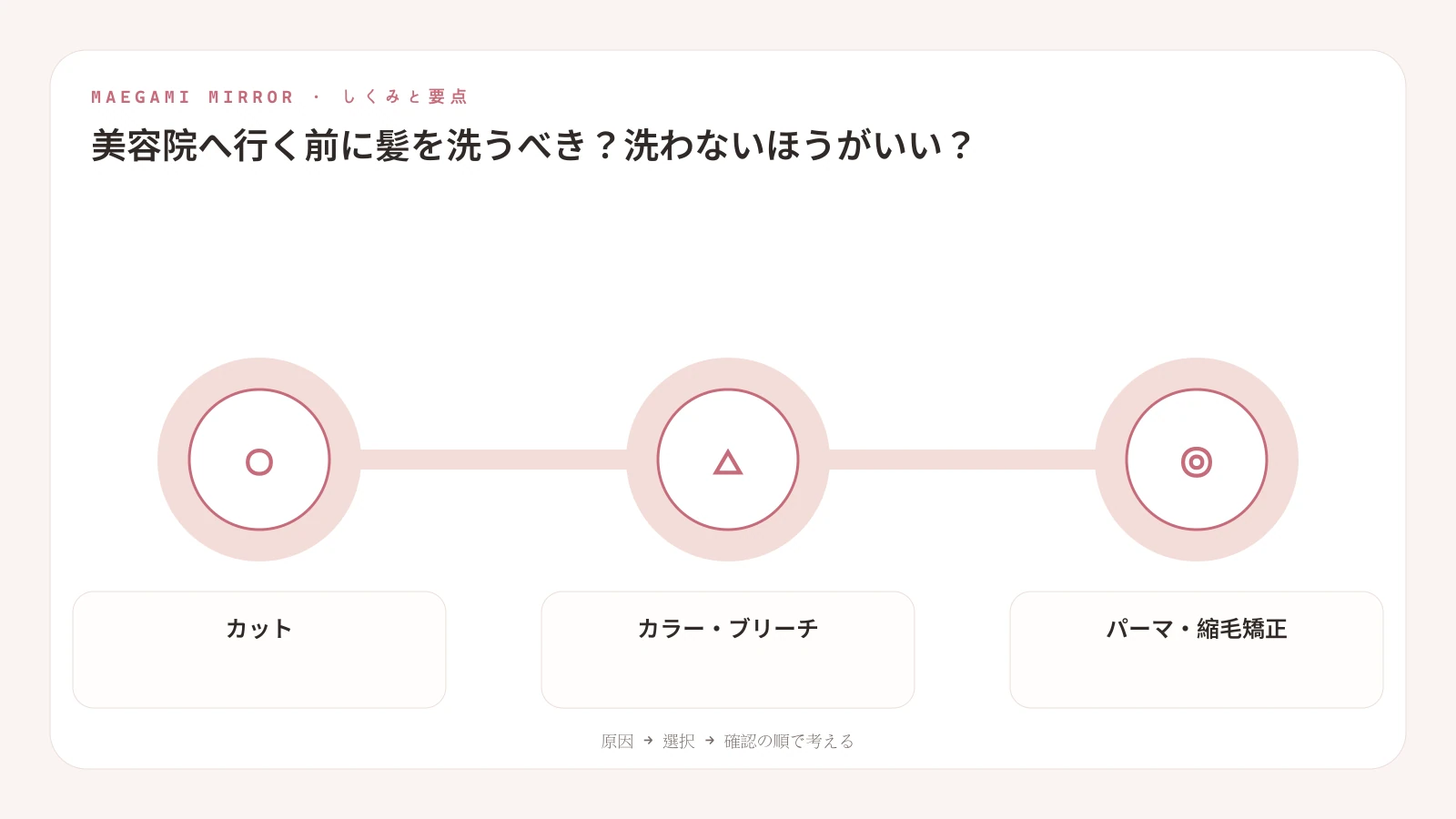
Task: Select the パーマ・縮毛矯正 card
Action: (x=1197, y=650)
